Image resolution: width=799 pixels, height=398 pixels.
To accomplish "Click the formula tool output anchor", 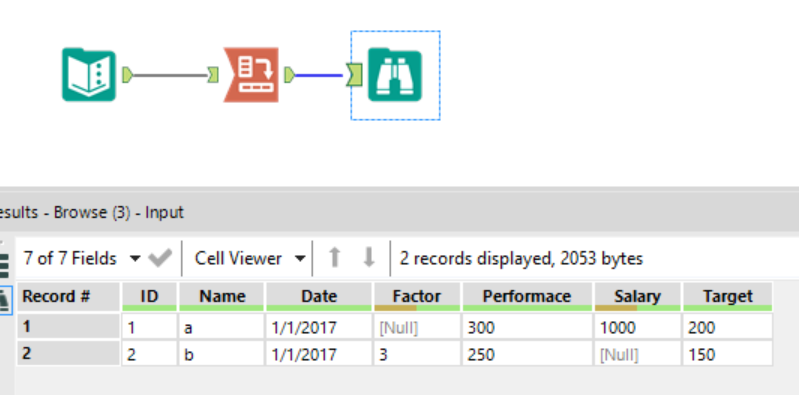I will pyautogui.click(x=289, y=76).
